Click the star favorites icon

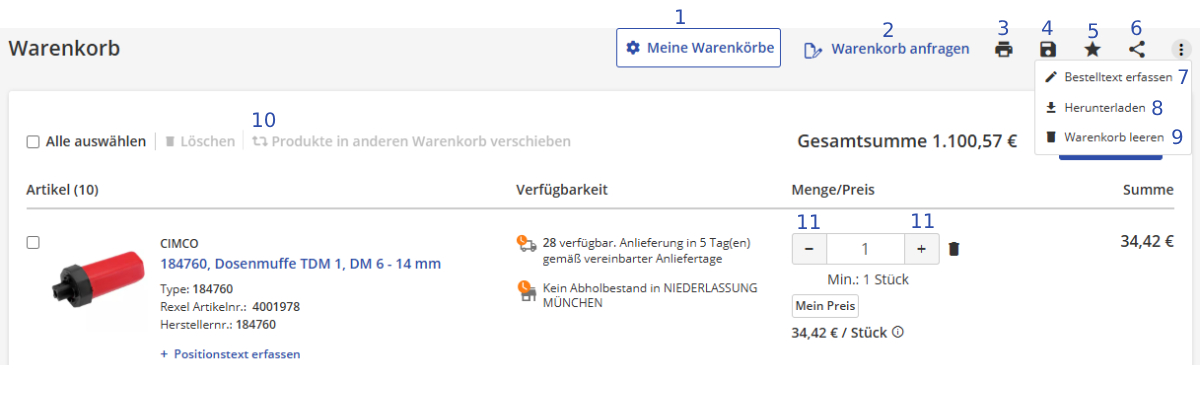[x=1092, y=49]
